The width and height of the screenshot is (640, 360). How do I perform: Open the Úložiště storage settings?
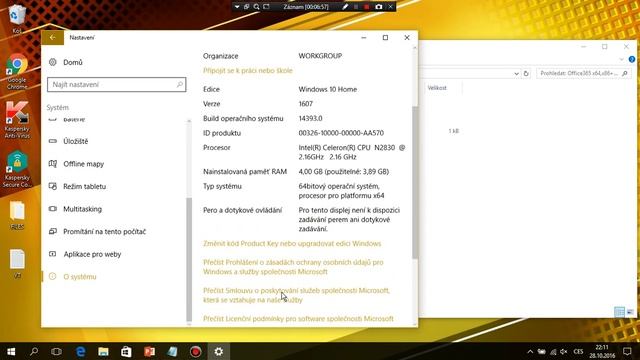76,141
